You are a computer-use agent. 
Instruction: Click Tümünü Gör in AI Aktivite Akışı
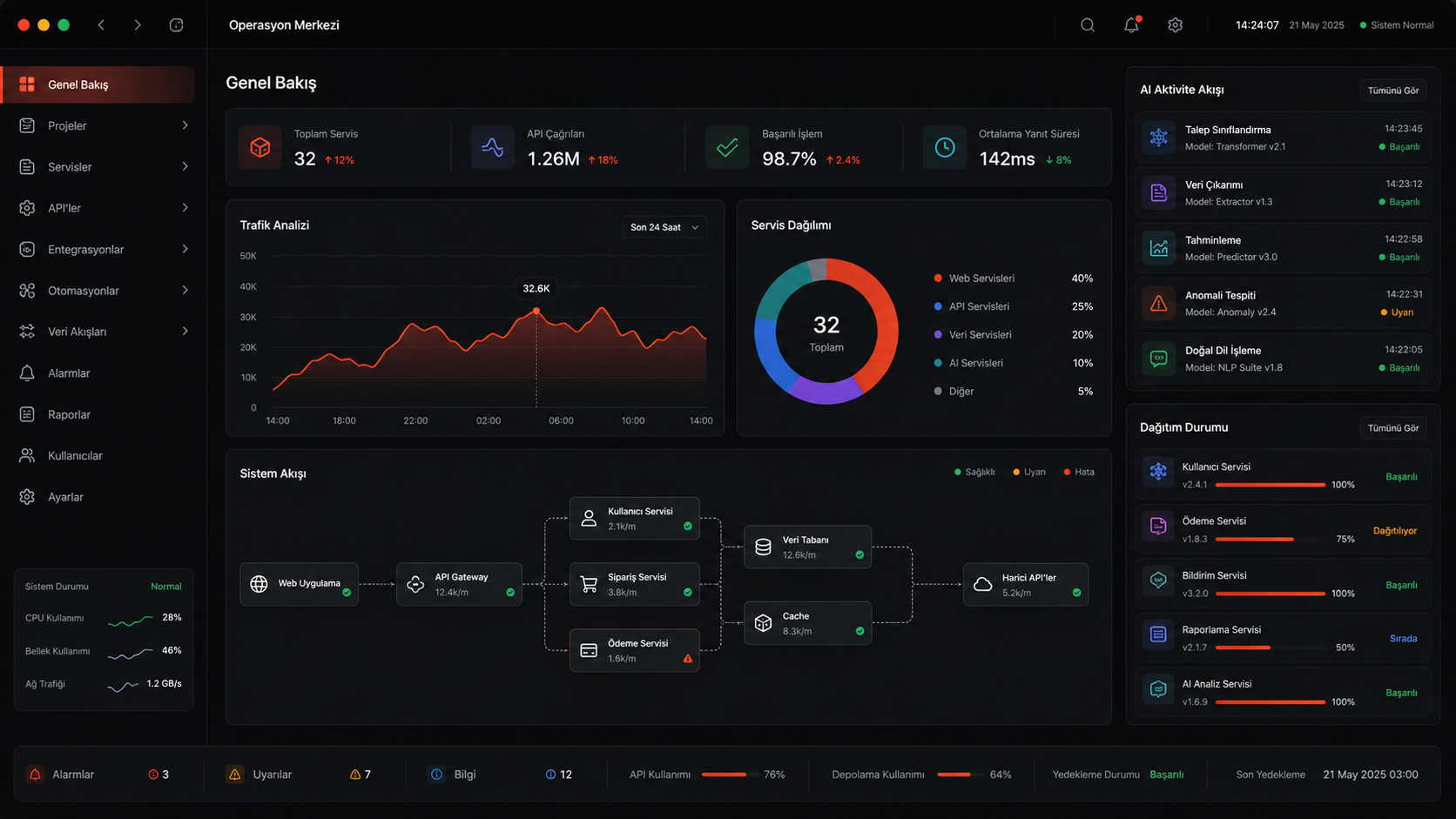tap(1392, 91)
